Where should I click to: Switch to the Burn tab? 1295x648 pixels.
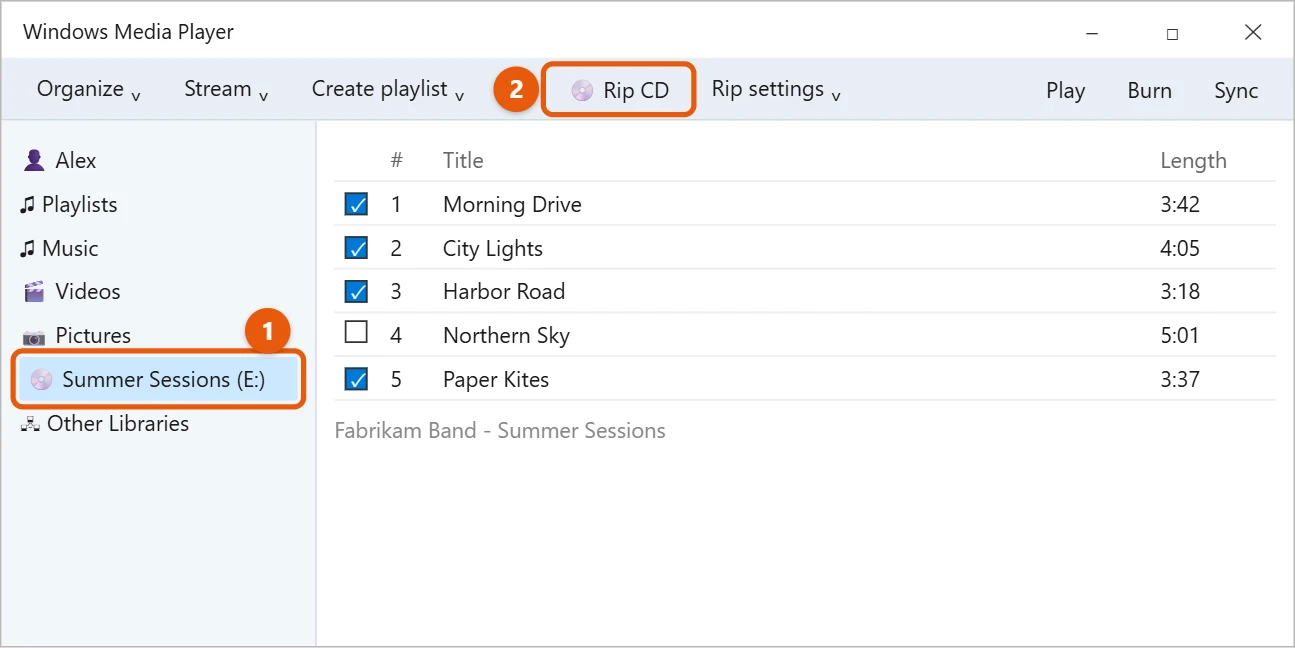click(x=1150, y=90)
